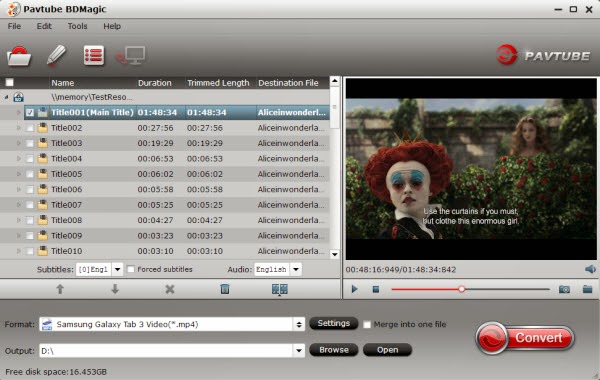This screenshot has width=600, height=380.
Task: Click the video preview frame
Action: tap(471, 169)
